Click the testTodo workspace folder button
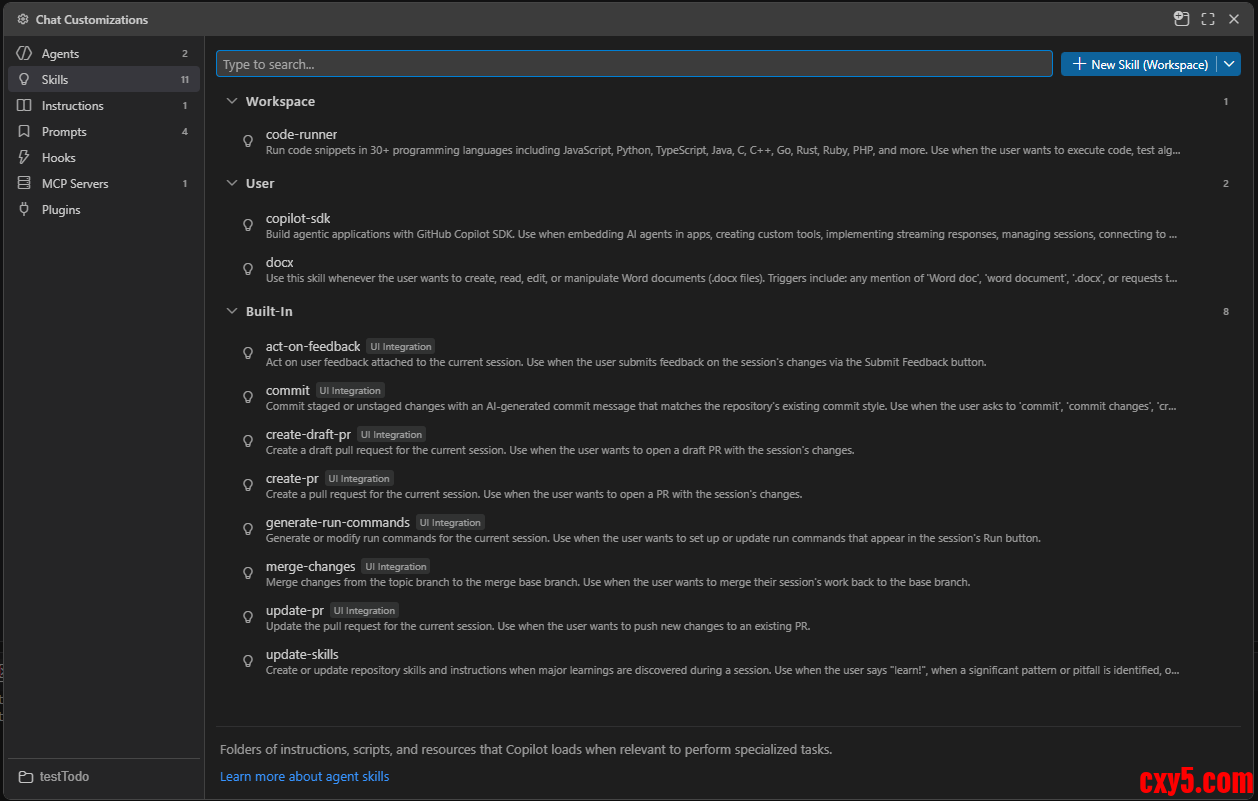The width and height of the screenshot is (1258, 801). [x=104, y=777]
